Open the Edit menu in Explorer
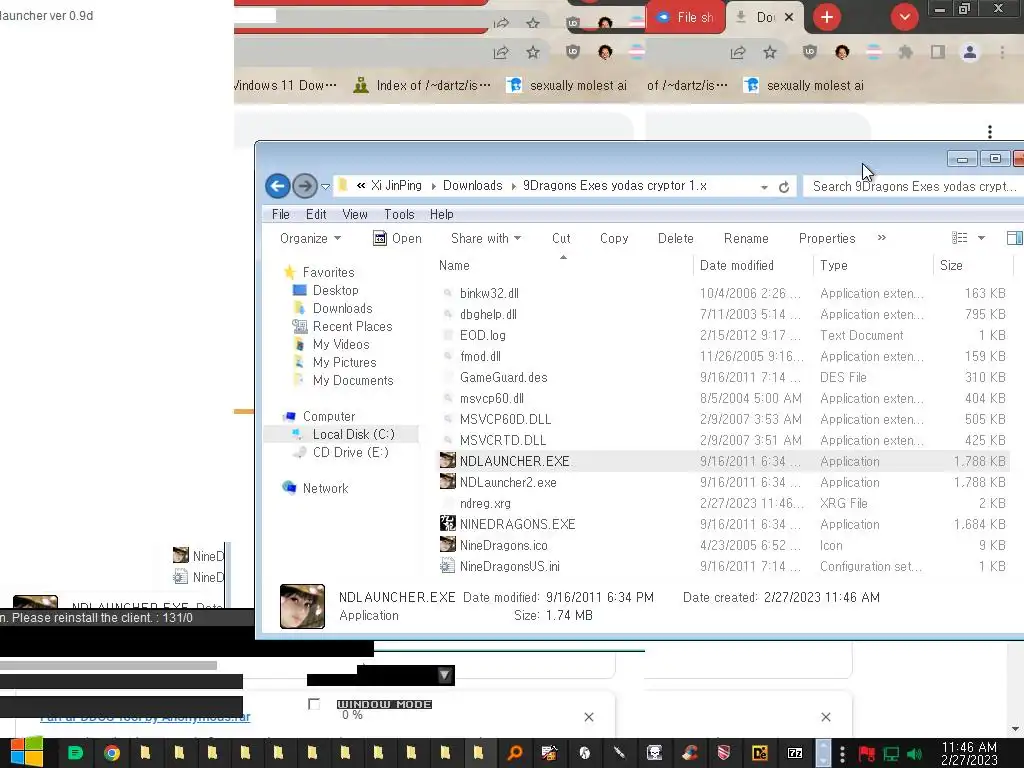 [316, 214]
